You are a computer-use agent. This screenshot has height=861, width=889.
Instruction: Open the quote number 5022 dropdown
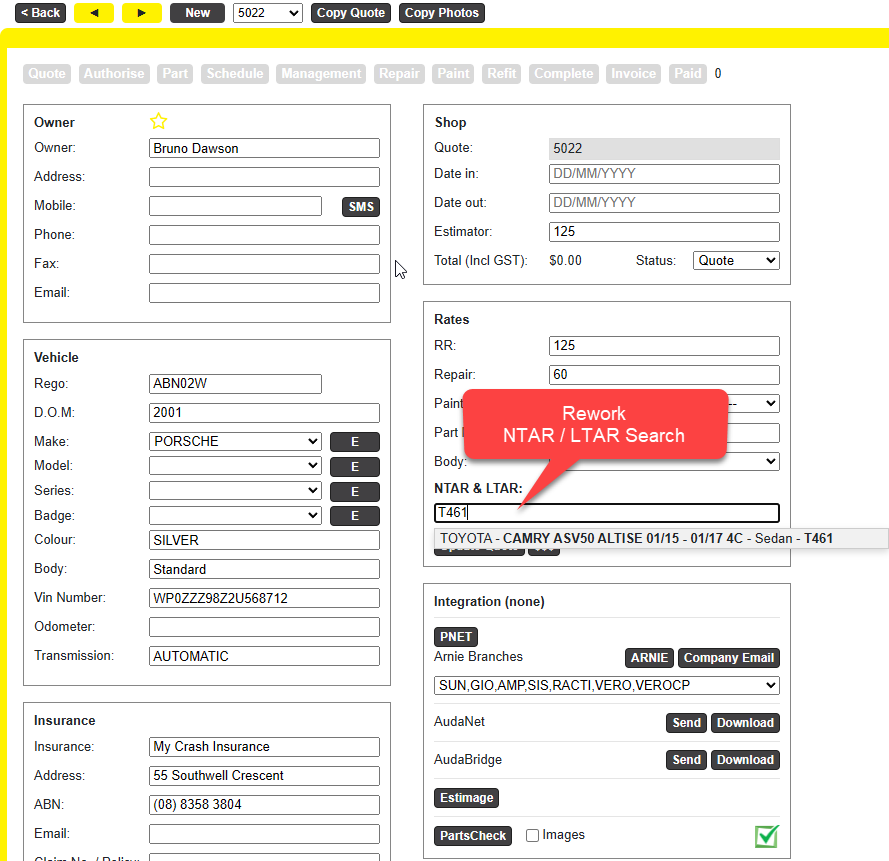click(267, 13)
